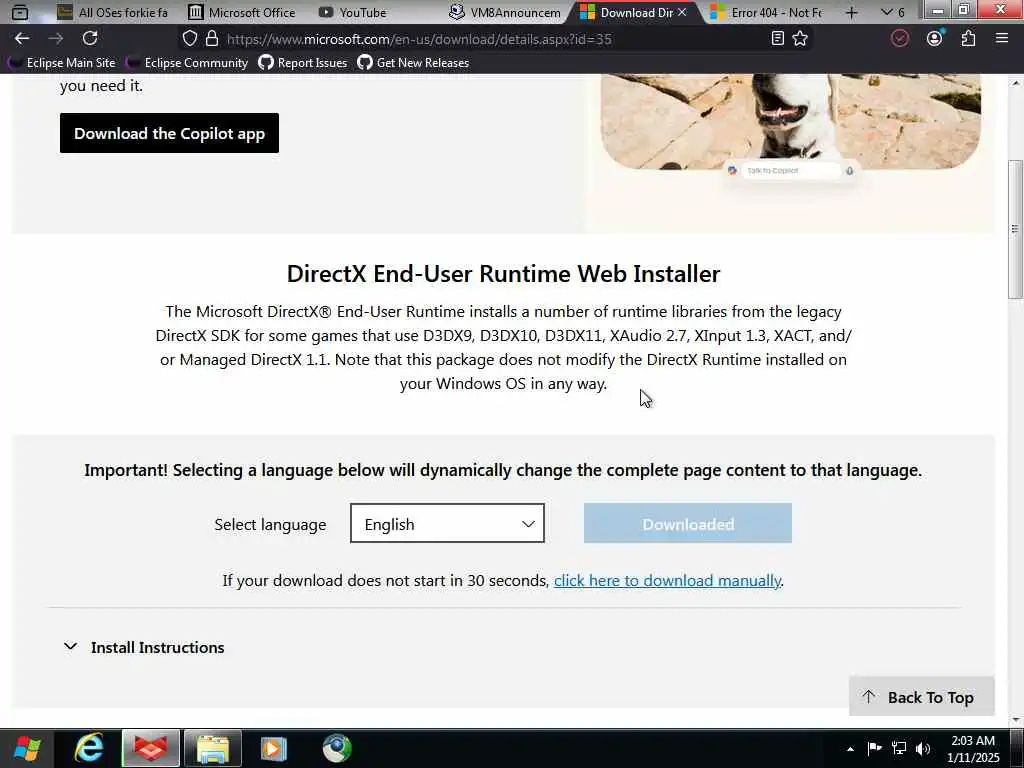Click the padlock site info icon
Screen dimensions: 1024x768
(x=212, y=39)
